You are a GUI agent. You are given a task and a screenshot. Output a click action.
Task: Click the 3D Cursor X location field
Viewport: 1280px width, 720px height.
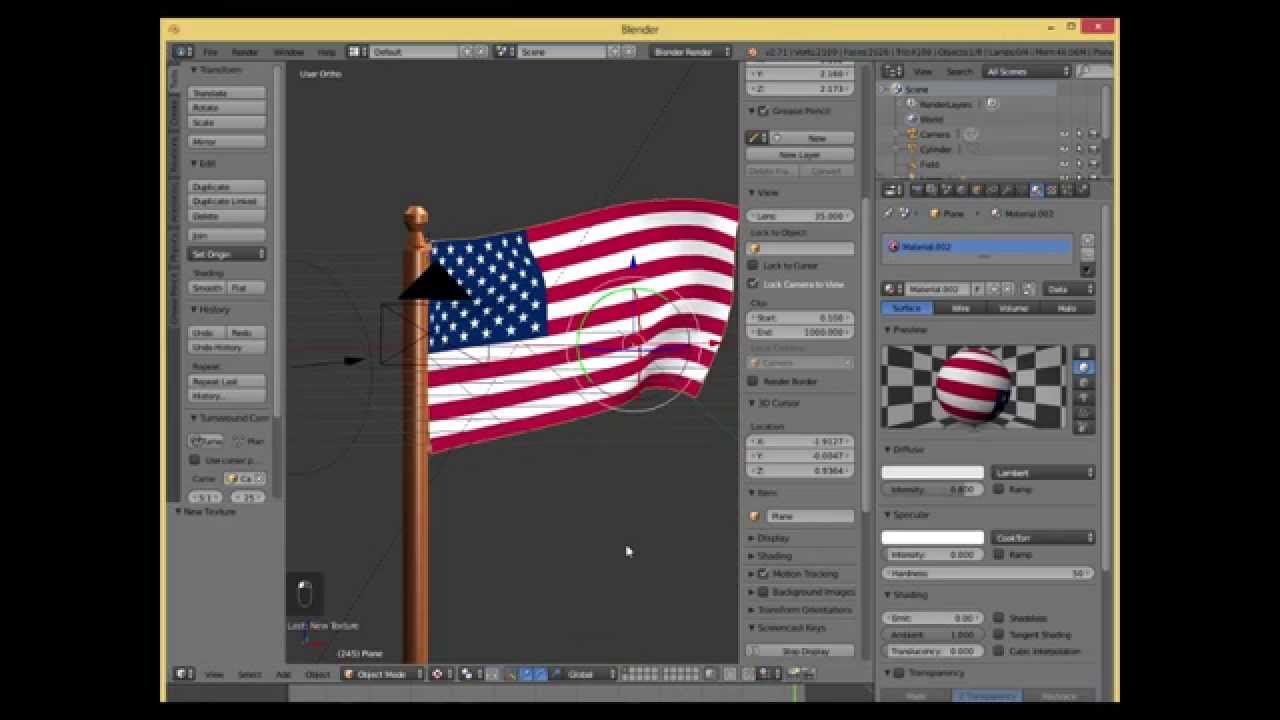coord(801,441)
